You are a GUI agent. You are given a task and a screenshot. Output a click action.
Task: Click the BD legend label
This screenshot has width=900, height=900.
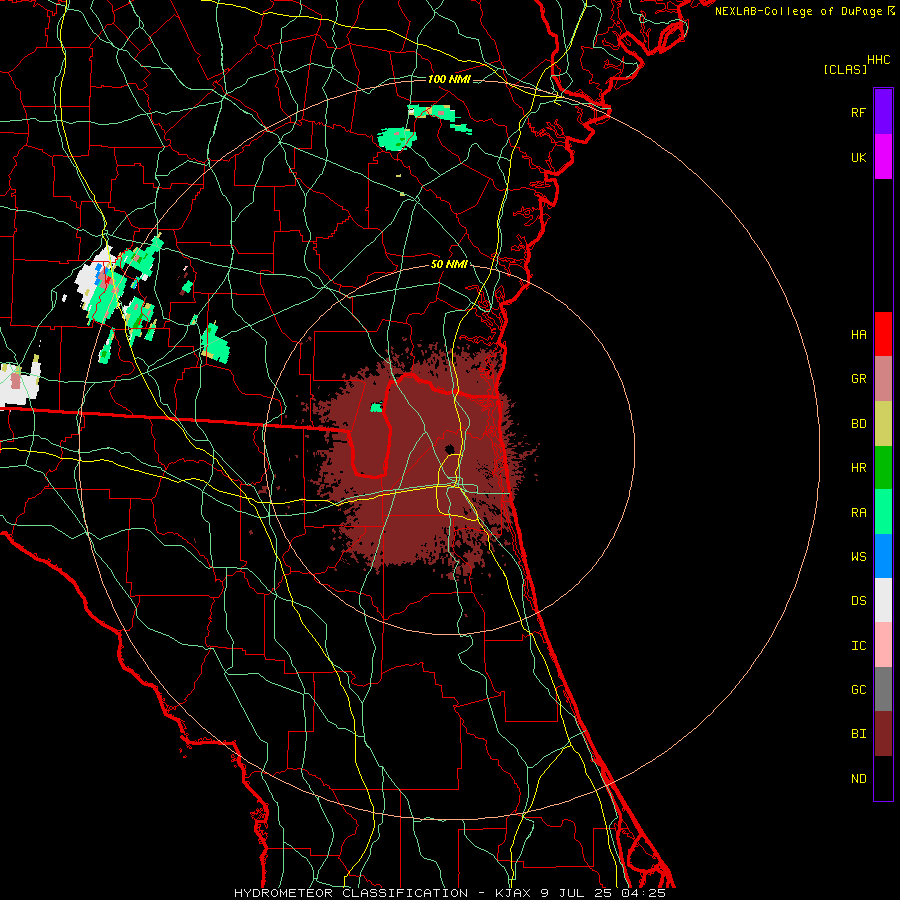click(858, 424)
